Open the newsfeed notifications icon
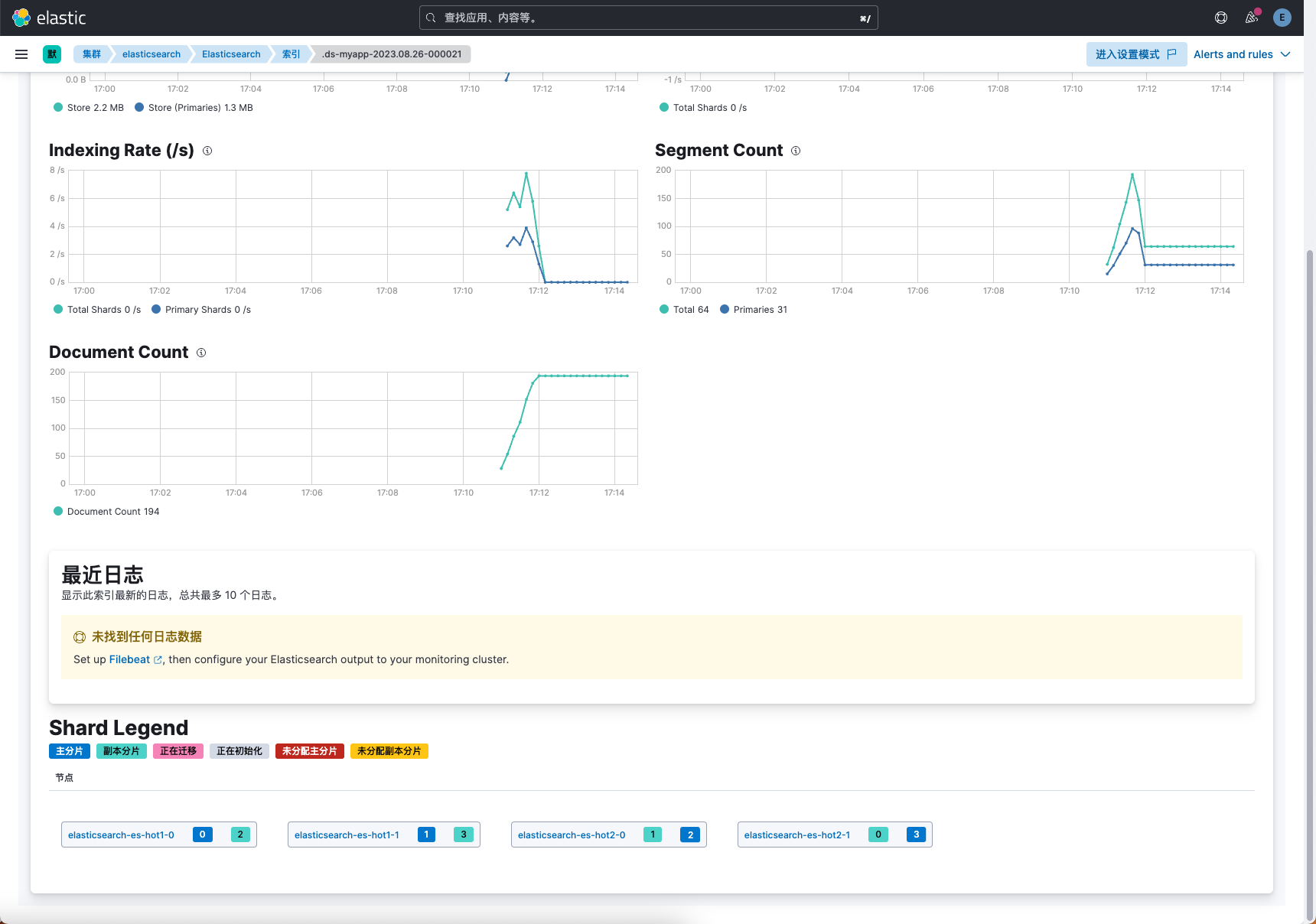 1252,18
